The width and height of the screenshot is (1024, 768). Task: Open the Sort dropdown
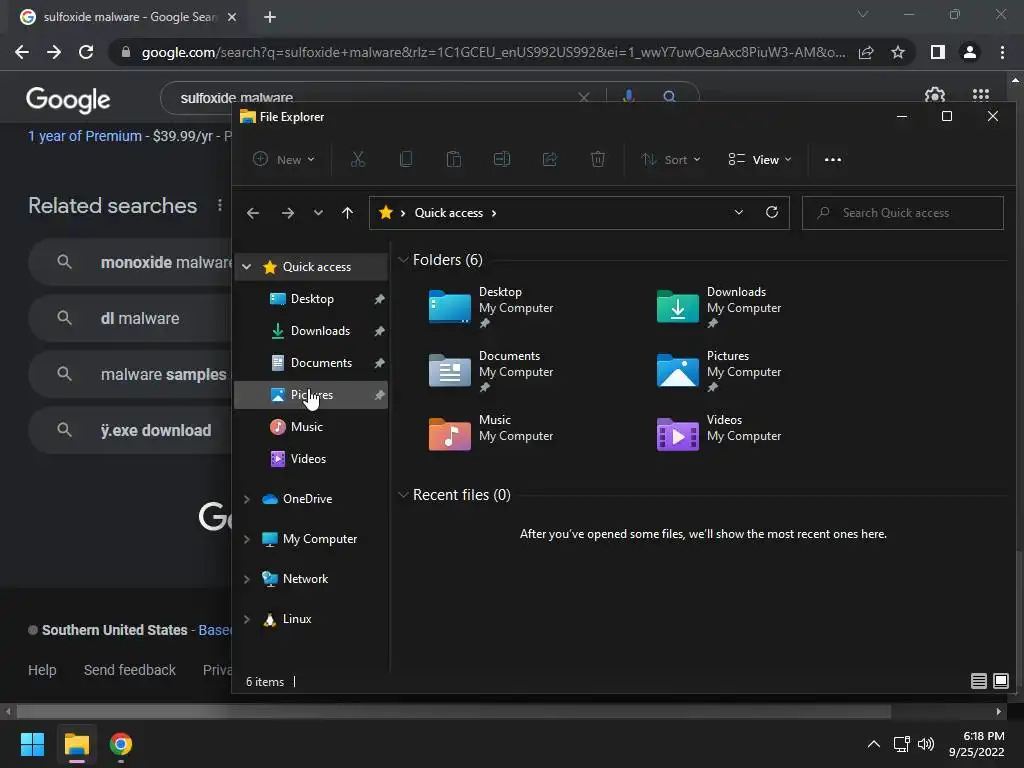click(x=670, y=159)
